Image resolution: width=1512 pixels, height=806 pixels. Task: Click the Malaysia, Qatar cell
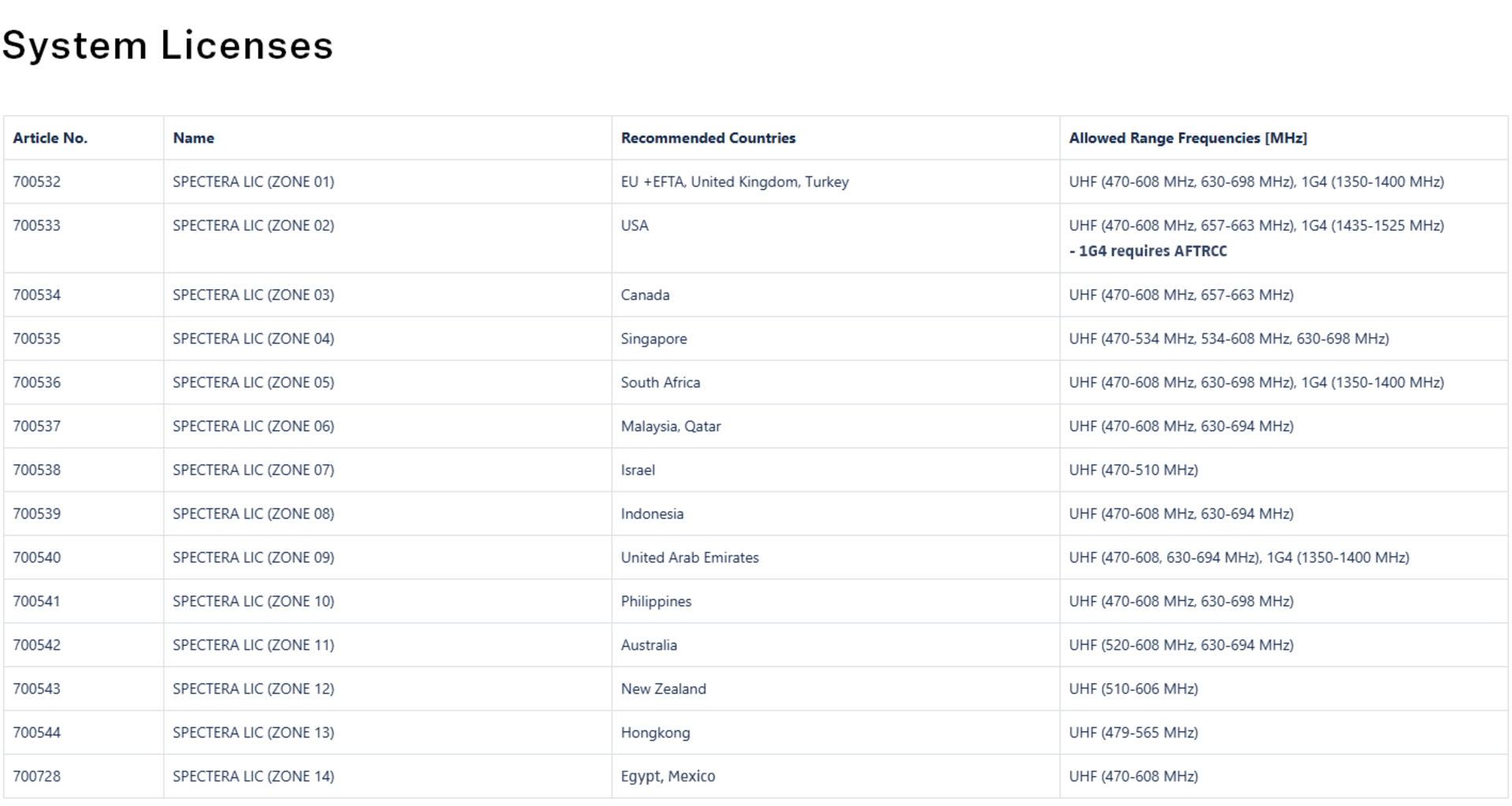tap(671, 426)
